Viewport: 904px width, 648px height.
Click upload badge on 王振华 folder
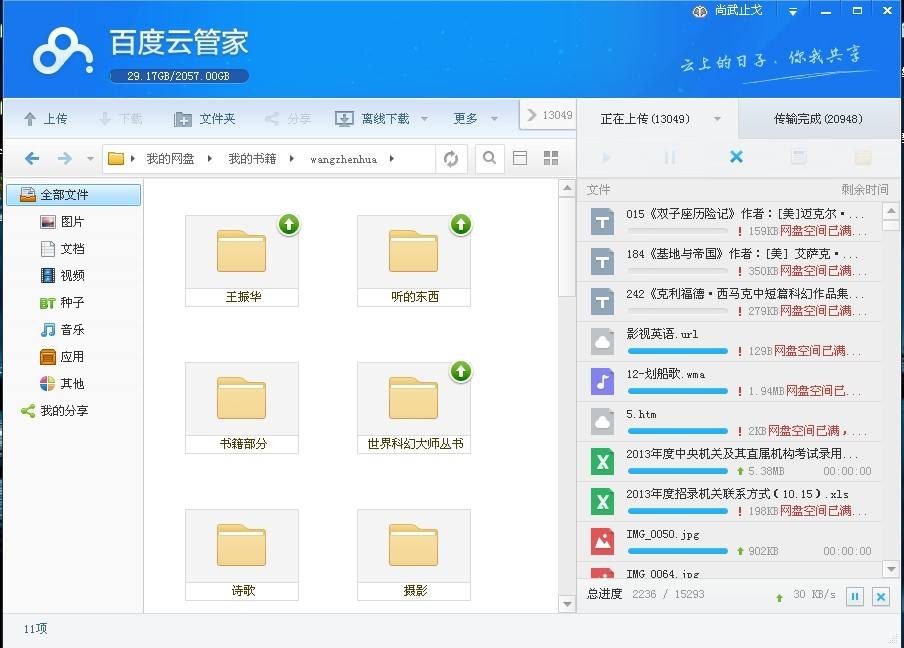(x=289, y=224)
